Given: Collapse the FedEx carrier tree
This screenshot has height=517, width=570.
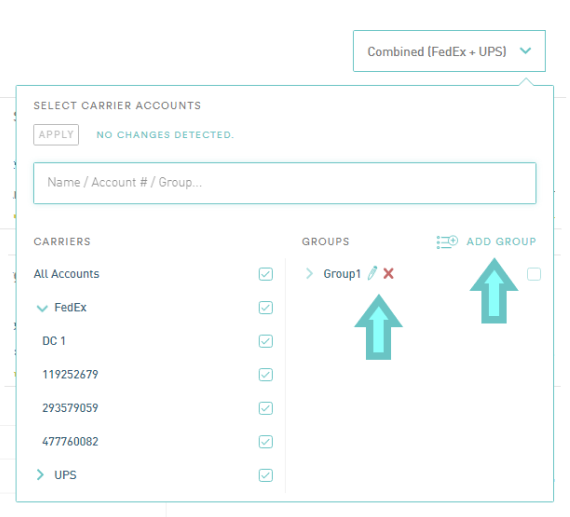Looking at the screenshot, I should point(42,308).
